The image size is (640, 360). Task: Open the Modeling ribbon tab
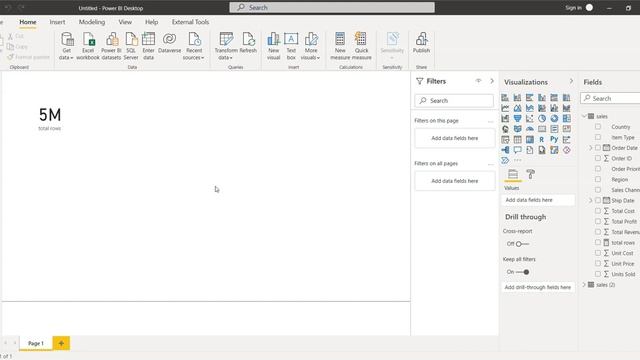pyautogui.click(x=92, y=22)
